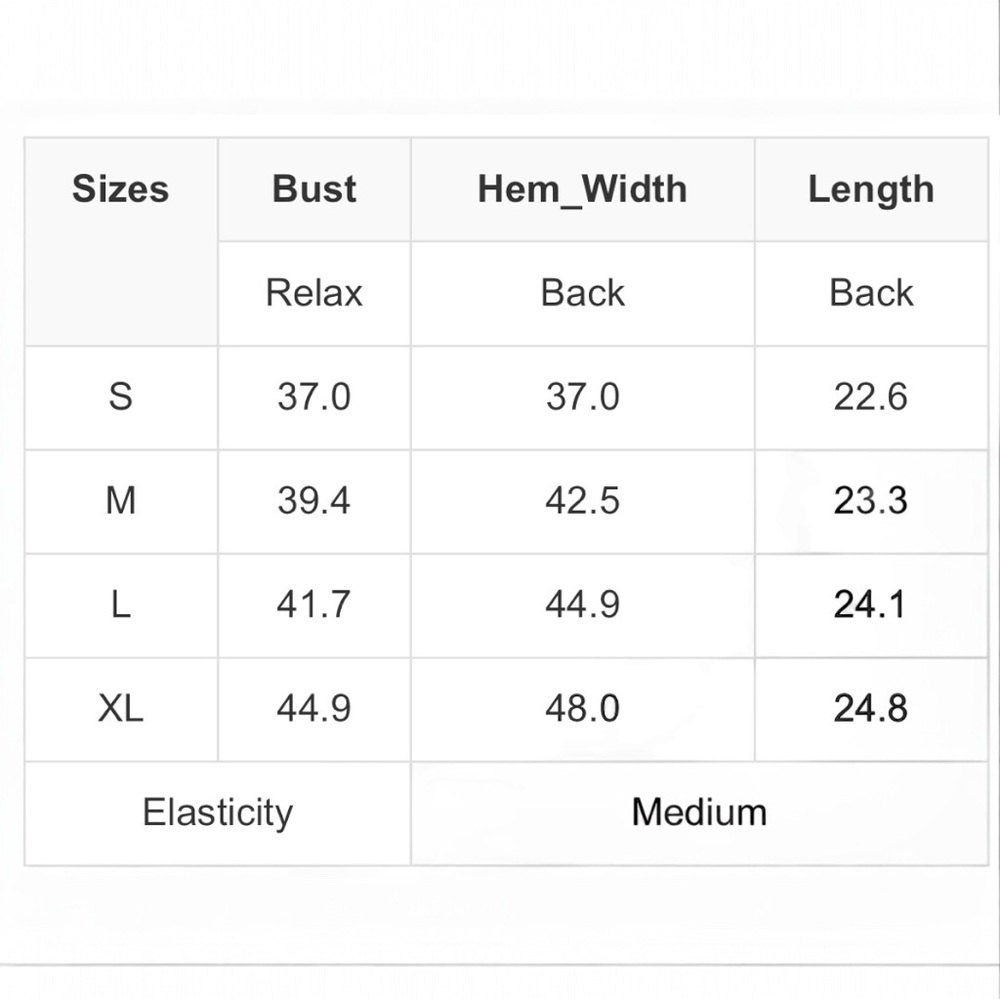Select bust value 39.4 for size M
This screenshot has width=1000, height=1000.
[x=314, y=501]
